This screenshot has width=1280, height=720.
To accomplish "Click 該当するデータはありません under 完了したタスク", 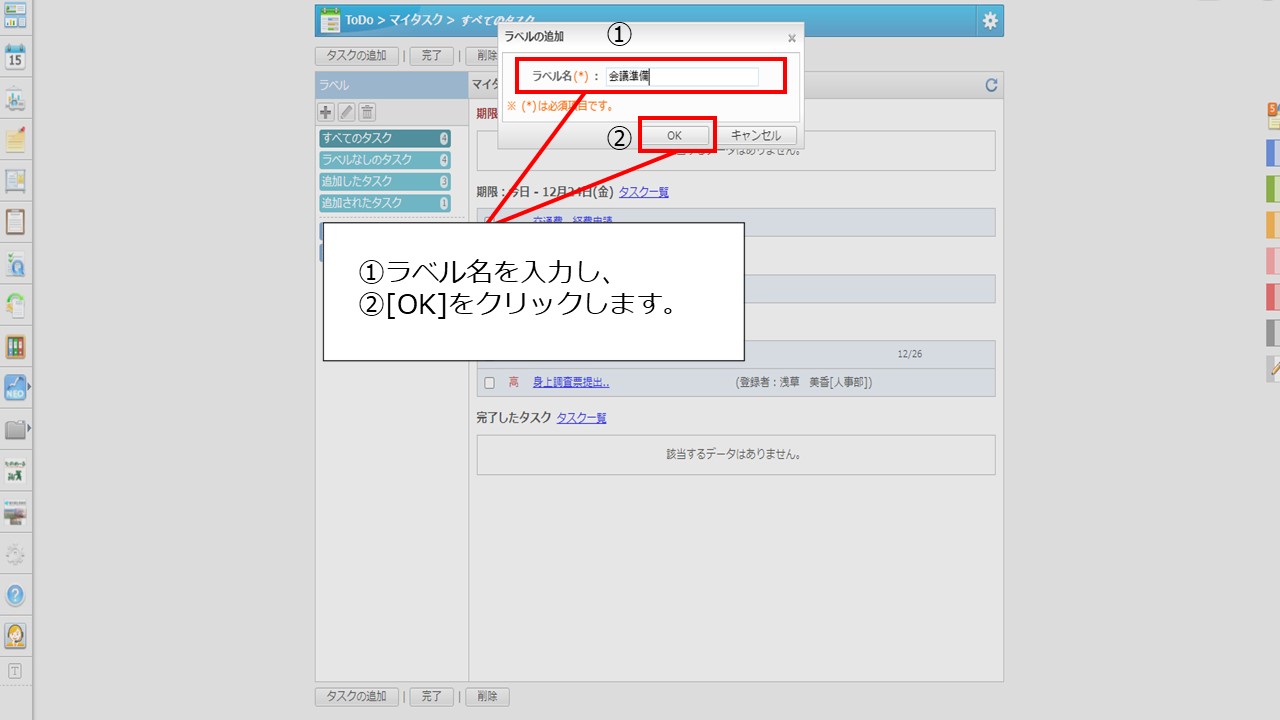I will click(735, 454).
